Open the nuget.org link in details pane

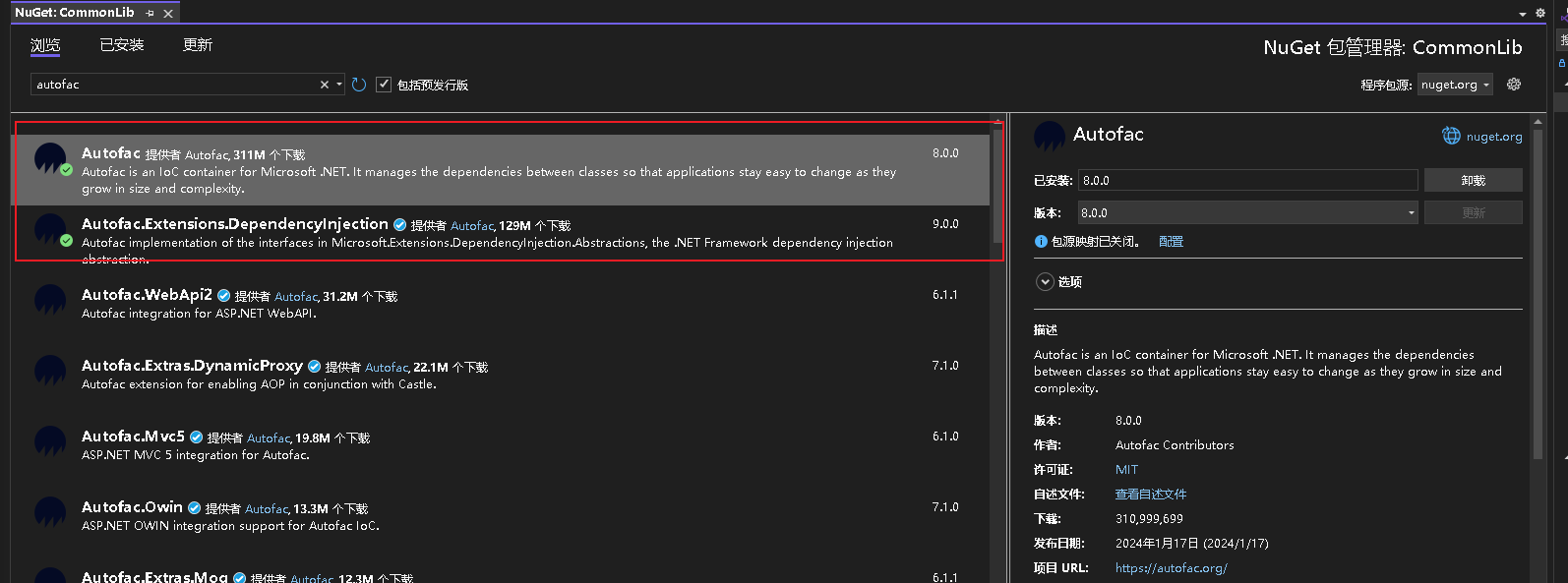pos(1494,137)
